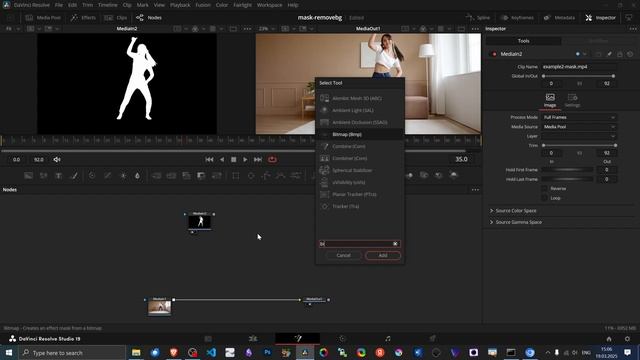The image size is (640, 360).
Task: Open the viewer zoom percentage dropdown
Action: (x=267, y=29)
